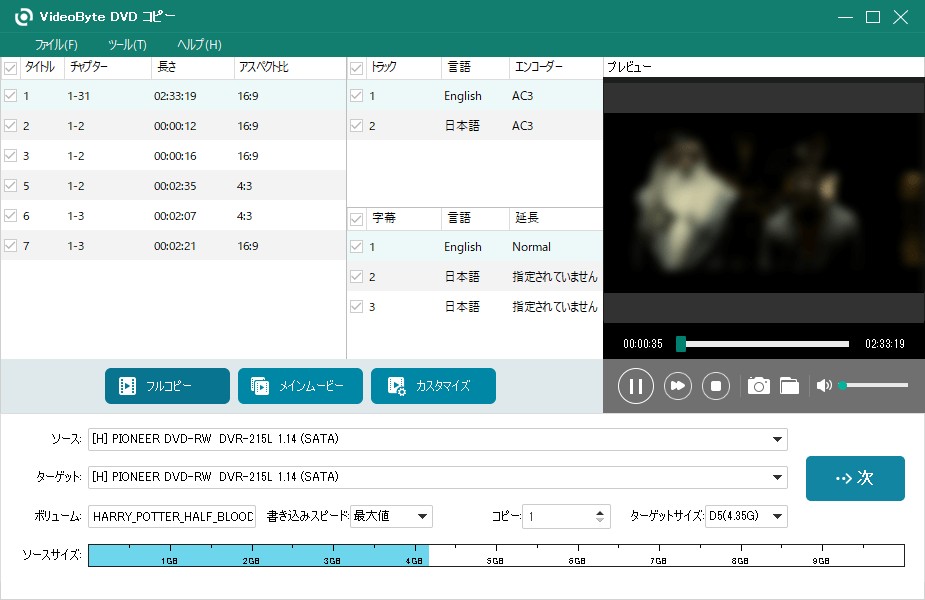The height and width of the screenshot is (600, 925).
Task: Uncheck title 3 lasting 00:00:16
Action: (11, 156)
